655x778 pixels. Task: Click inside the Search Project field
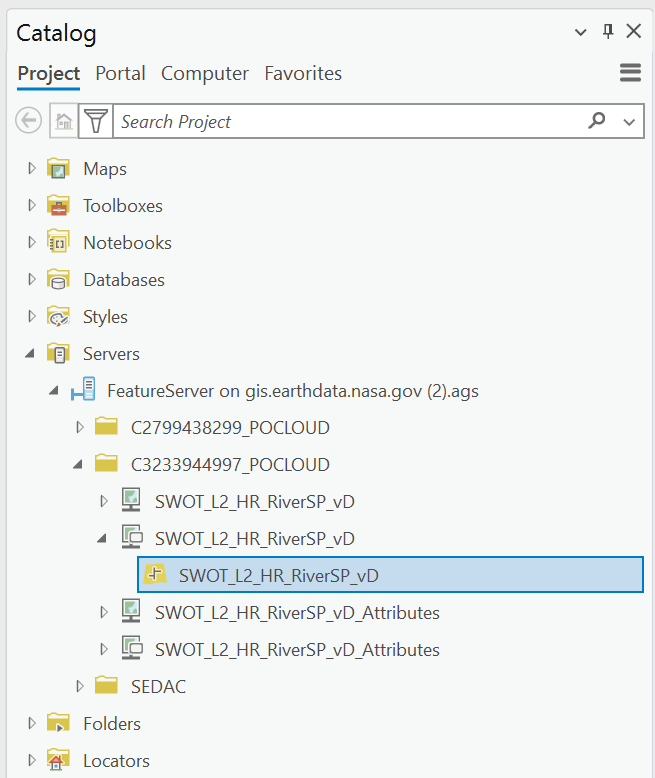350,121
